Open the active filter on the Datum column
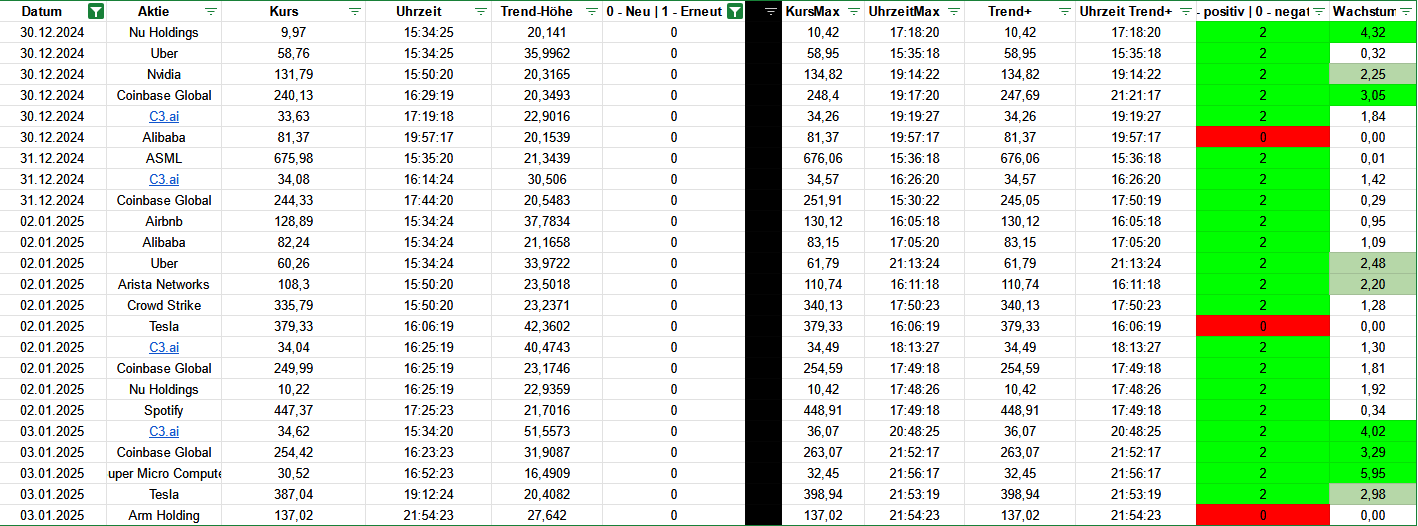 point(95,12)
